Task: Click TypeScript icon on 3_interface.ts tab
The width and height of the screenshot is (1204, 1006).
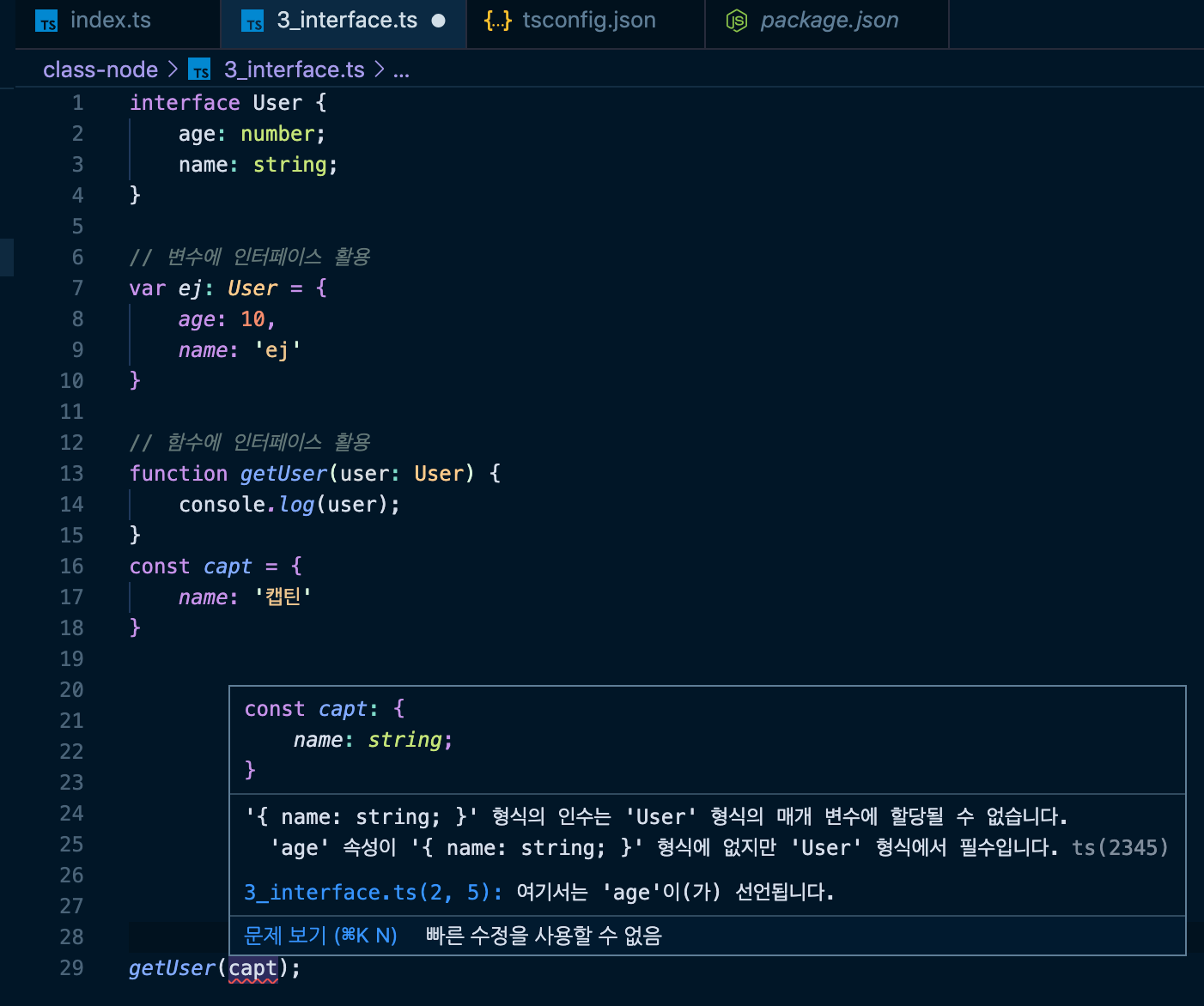Action: pos(252,21)
